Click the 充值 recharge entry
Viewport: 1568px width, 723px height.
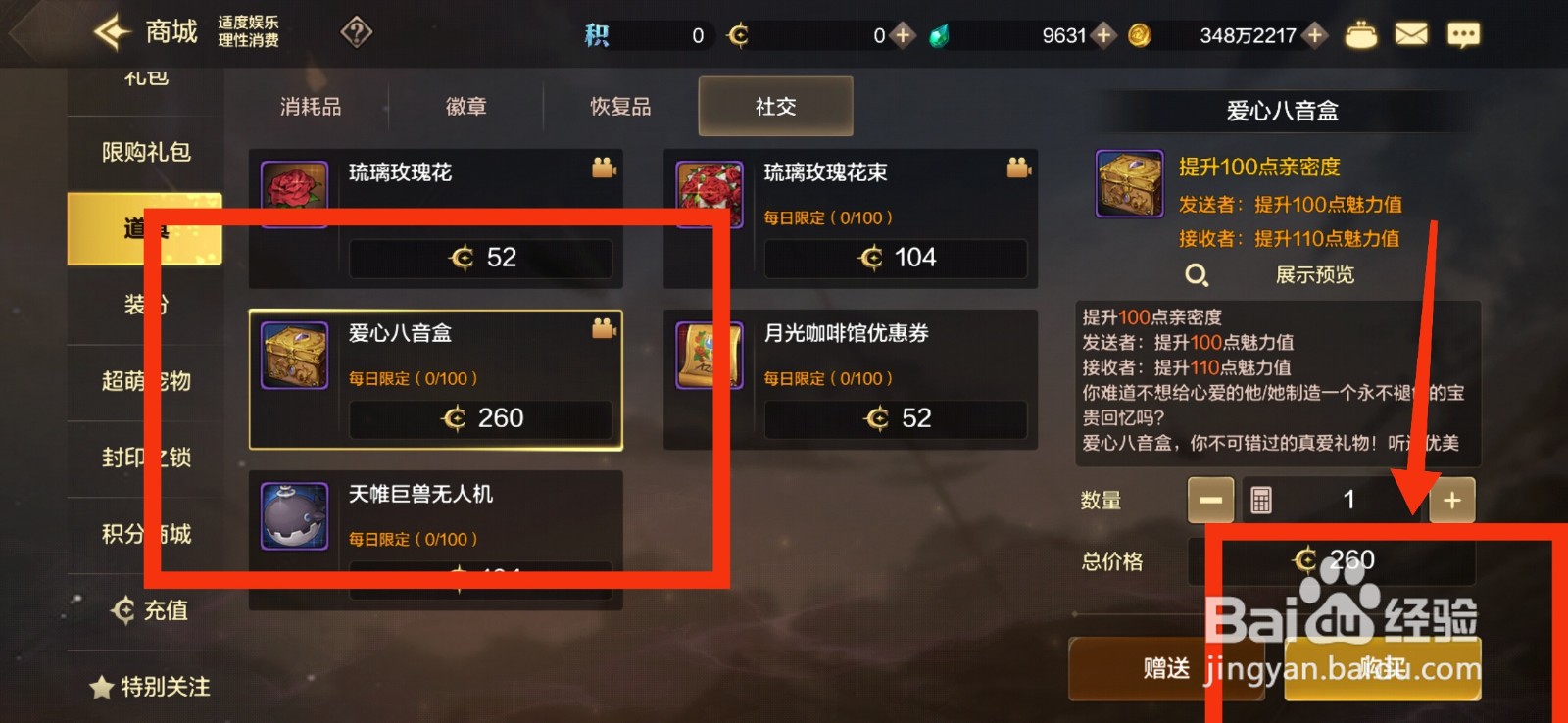pyautogui.click(x=150, y=610)
